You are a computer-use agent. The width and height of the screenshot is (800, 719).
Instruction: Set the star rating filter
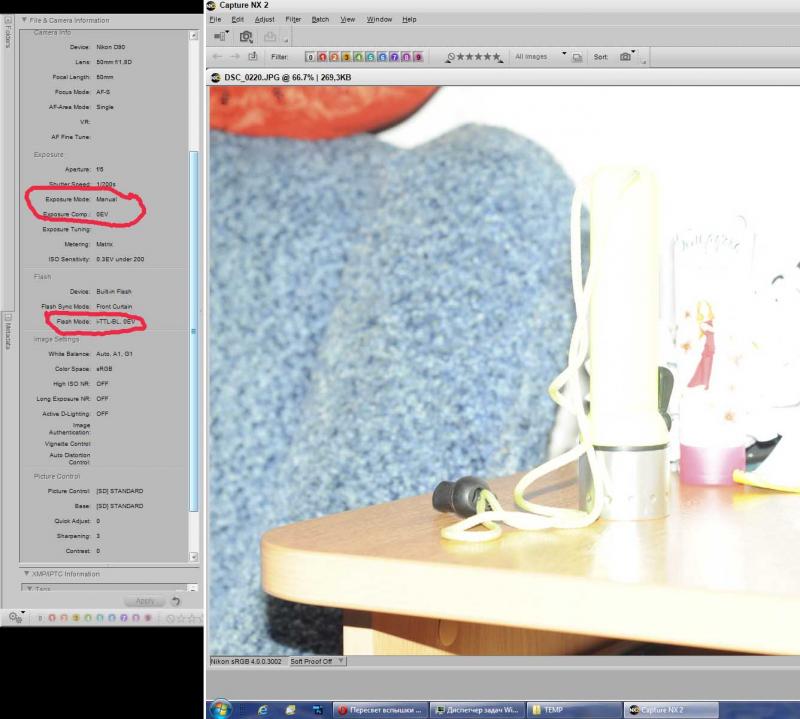(x=474, y=57)
